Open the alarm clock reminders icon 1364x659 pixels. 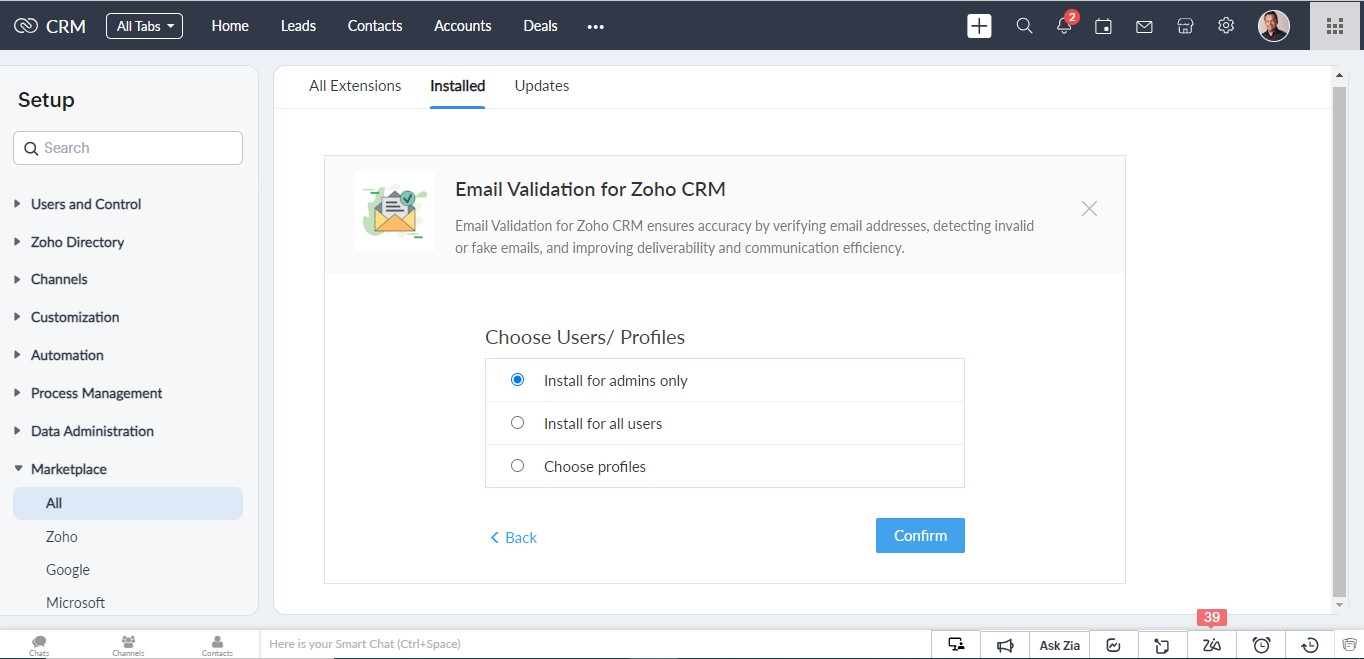(x=1262, y=645)
